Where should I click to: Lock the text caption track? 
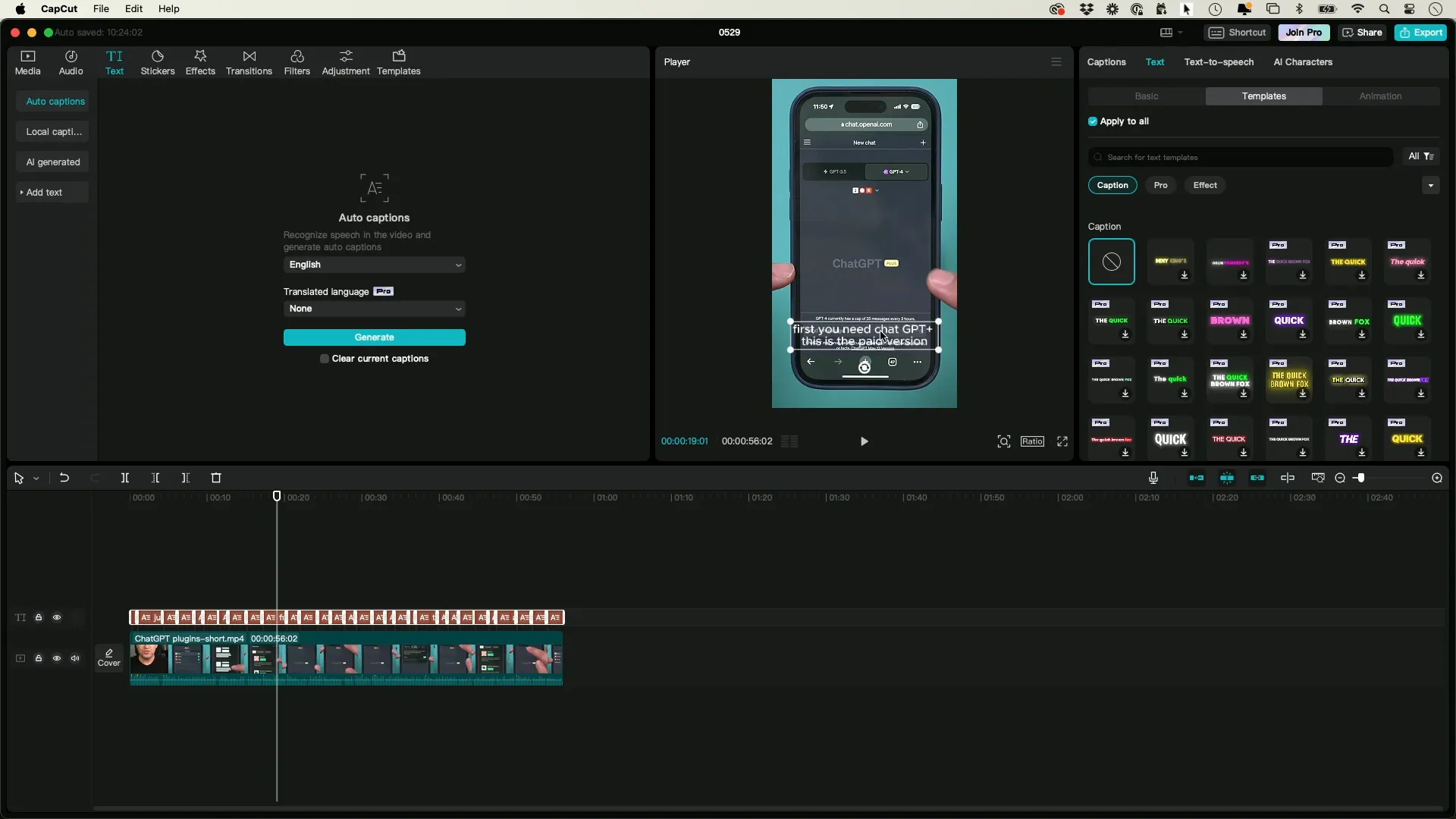pyautogui.click(x=39, y=617)
